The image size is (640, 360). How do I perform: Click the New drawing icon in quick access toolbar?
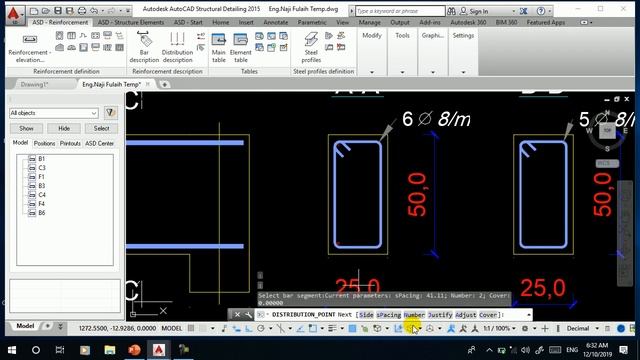[x=34, y=11]
